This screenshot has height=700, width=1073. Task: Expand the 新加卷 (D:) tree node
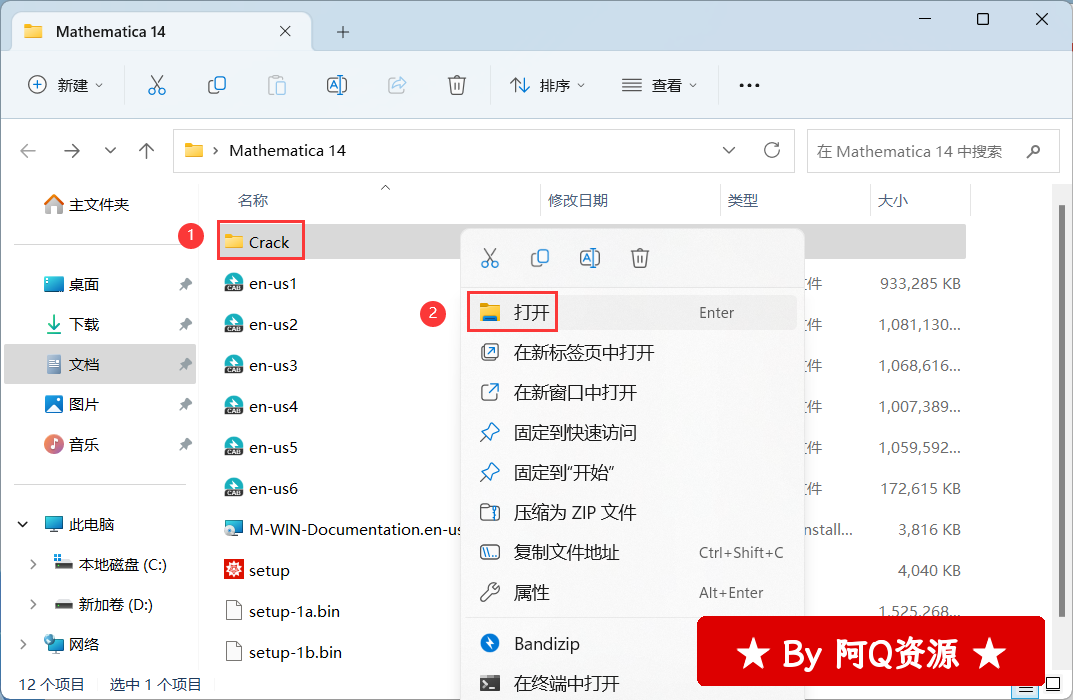pyautogui.click(x=33, y=605)
